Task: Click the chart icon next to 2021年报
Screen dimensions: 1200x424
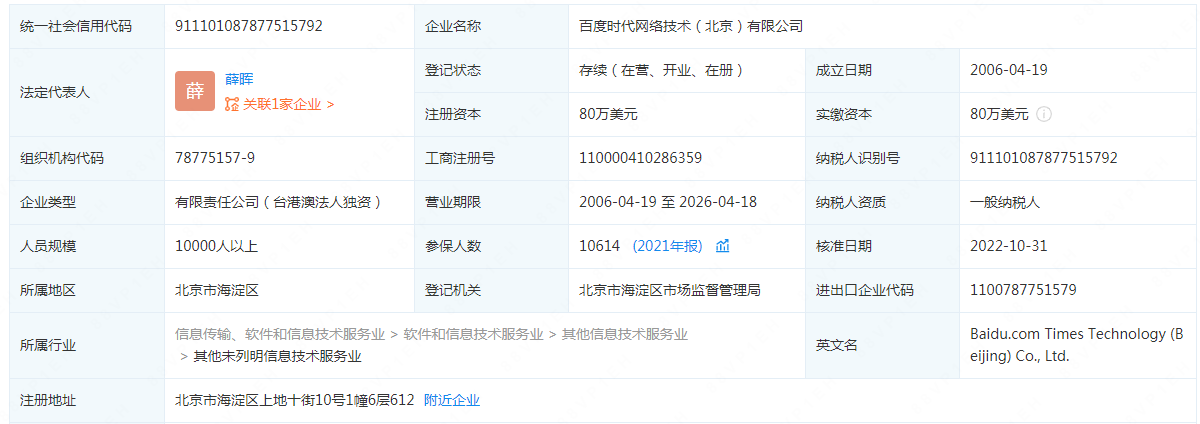Action: pos(723,246)
